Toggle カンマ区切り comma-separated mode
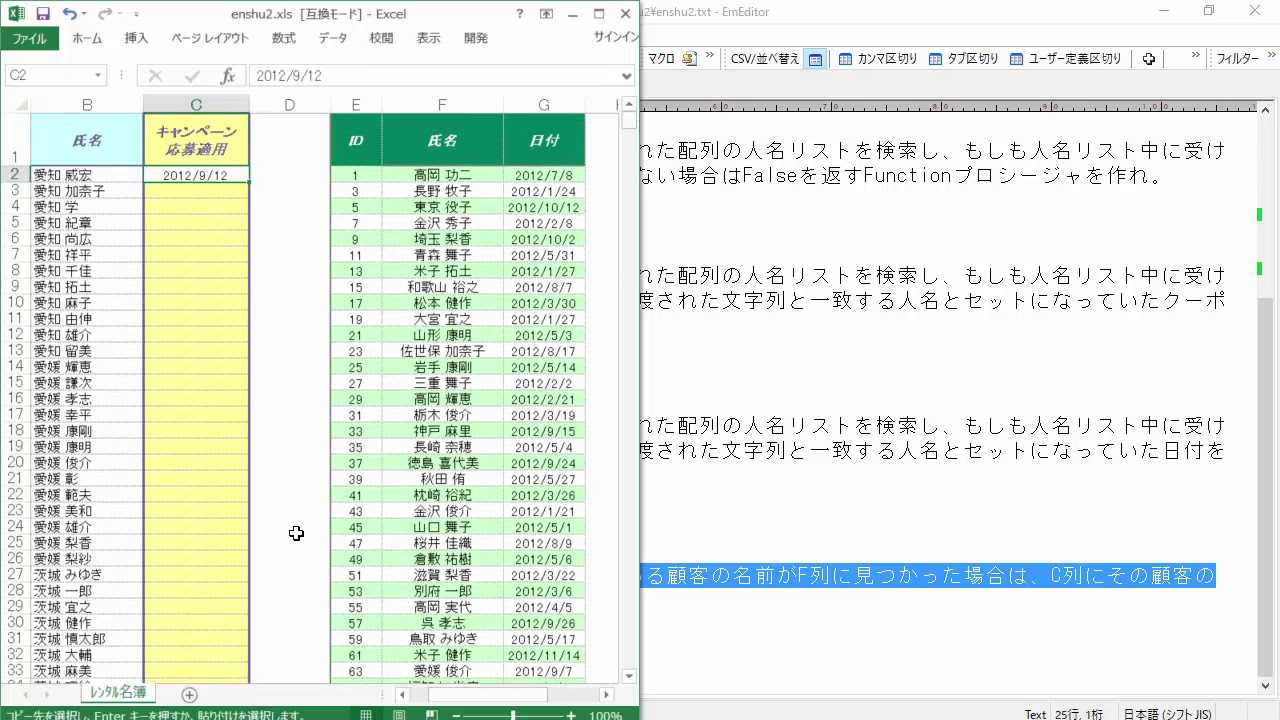 (x=878, y=59)
